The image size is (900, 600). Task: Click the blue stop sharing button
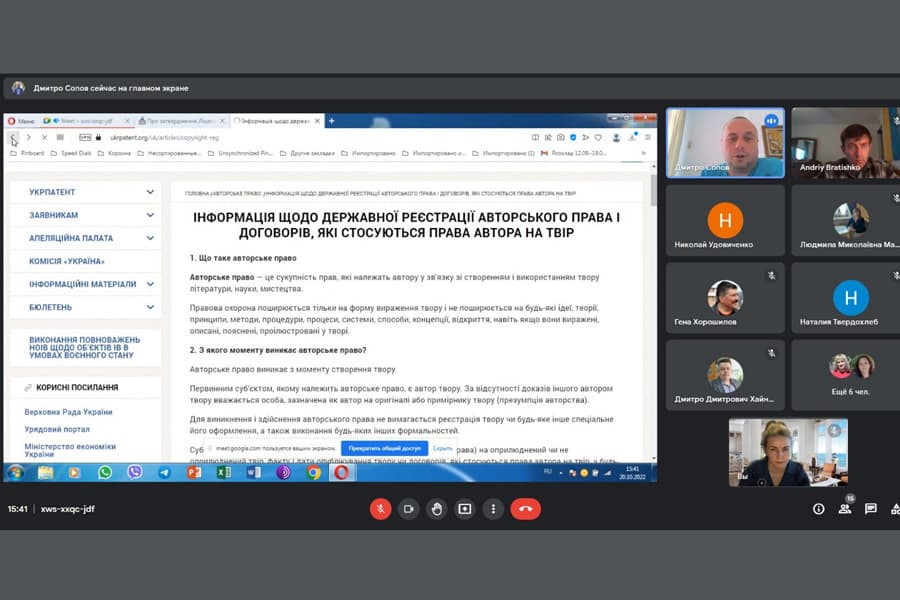(384, 448)
